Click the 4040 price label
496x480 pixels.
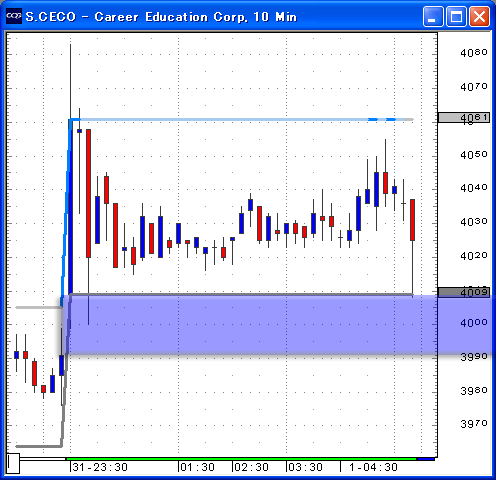tap(473, 188)
